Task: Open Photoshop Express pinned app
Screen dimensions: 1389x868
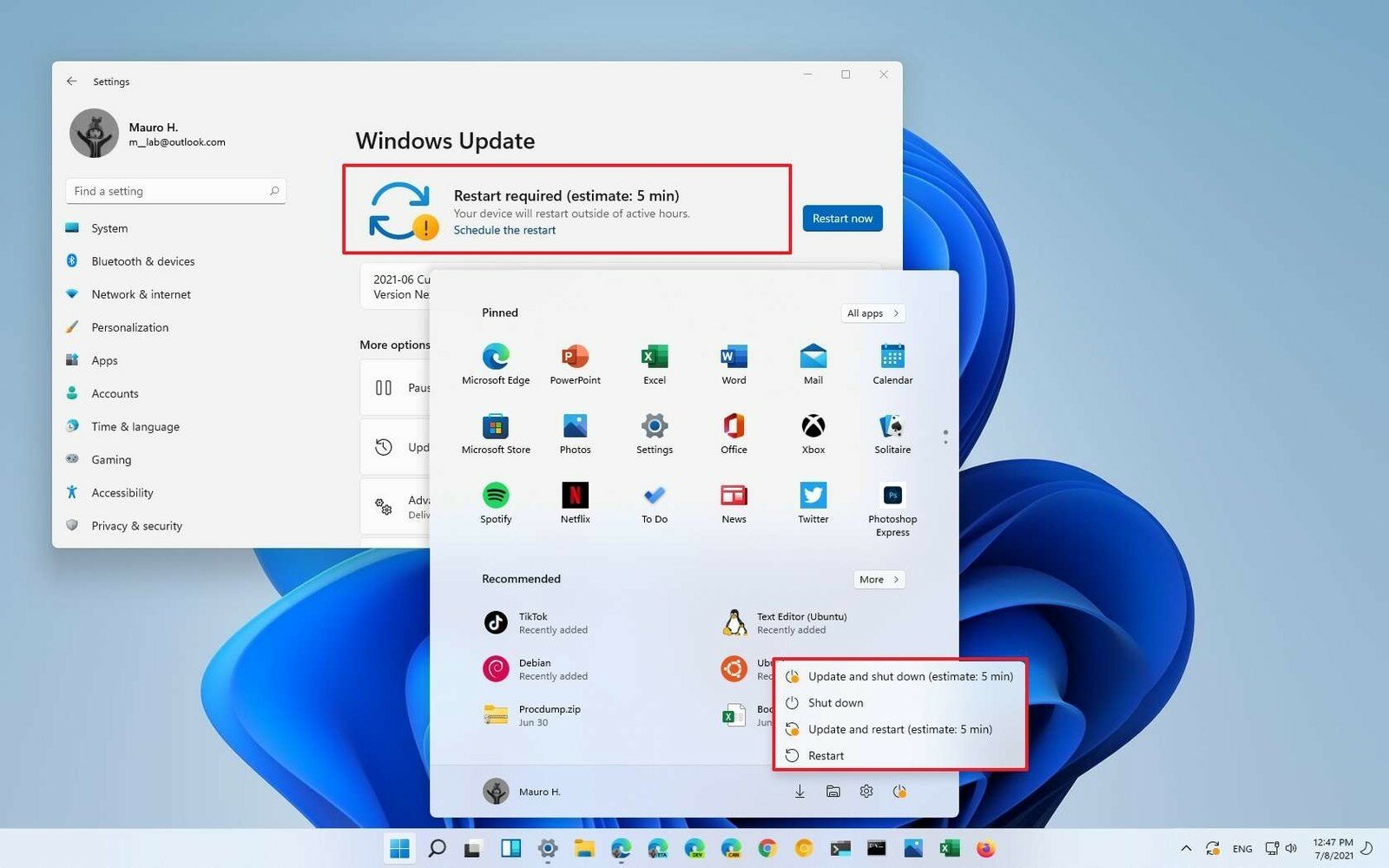Action: click(x=892, y=508)
